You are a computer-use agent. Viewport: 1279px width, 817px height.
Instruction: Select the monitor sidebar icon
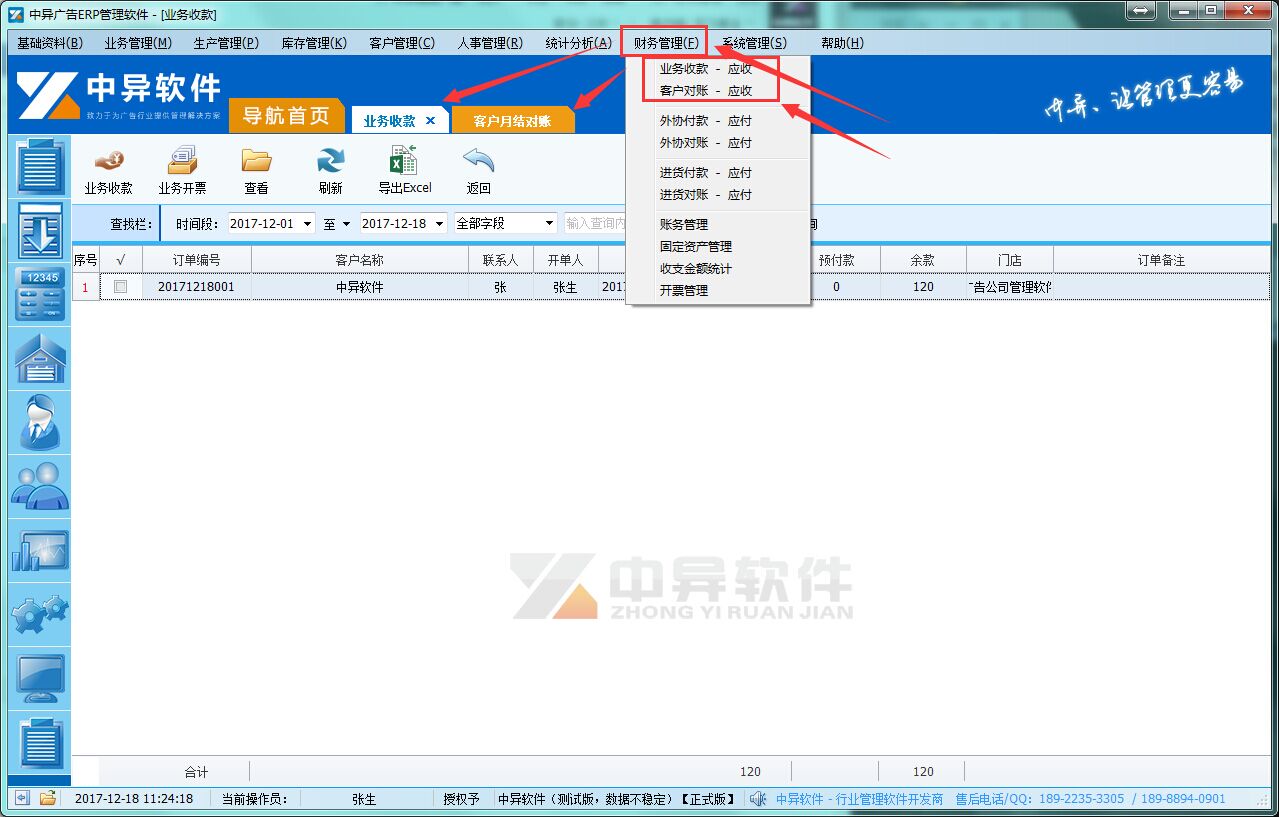coord(40,679)
